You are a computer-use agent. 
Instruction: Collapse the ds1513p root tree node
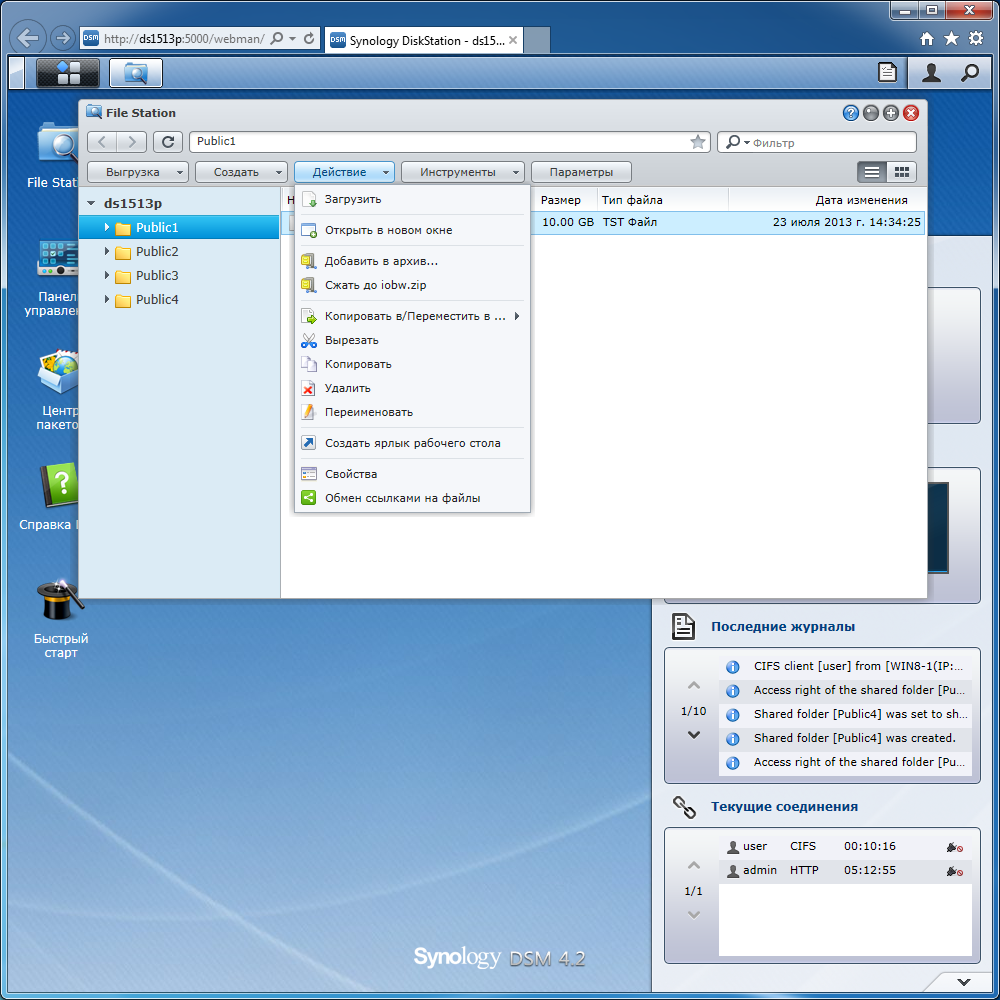pos(91,203)
